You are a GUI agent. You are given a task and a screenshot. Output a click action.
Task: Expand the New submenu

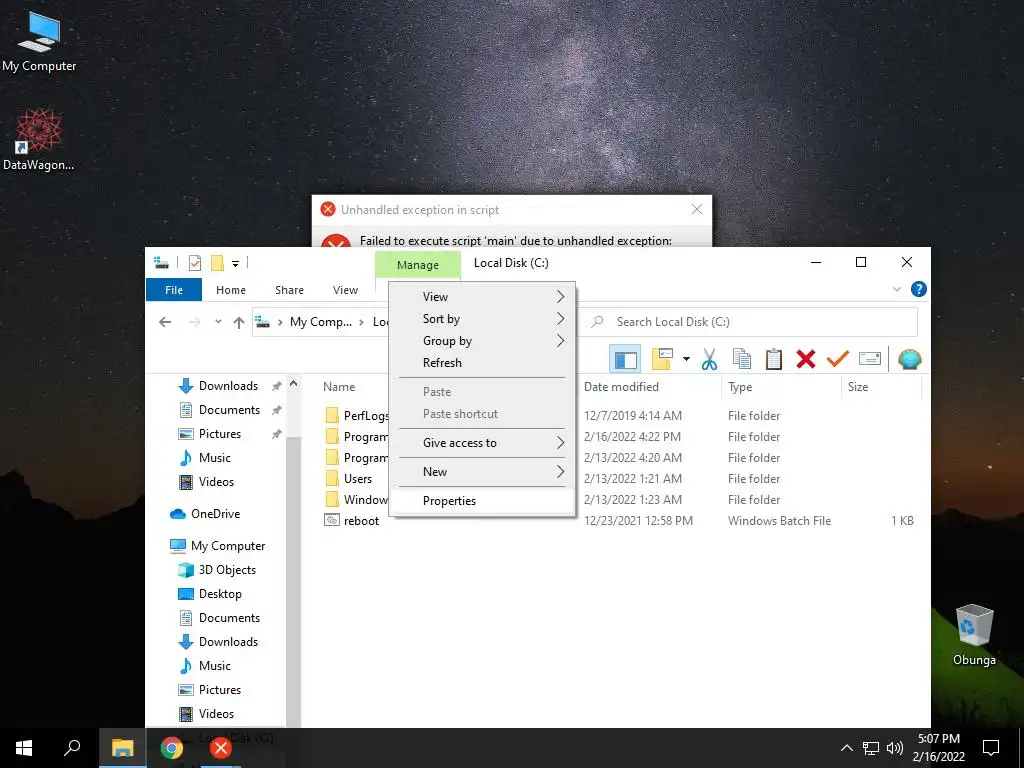[482, 472]
